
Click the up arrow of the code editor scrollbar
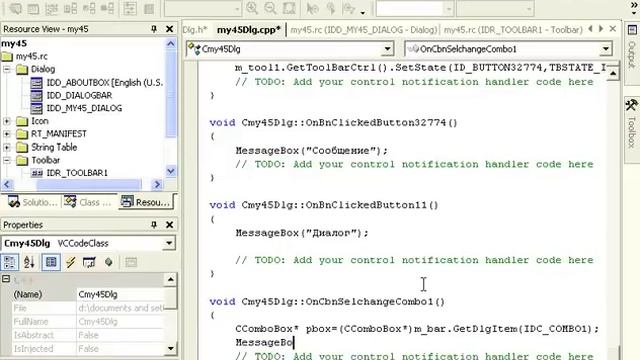pos(613,74)
